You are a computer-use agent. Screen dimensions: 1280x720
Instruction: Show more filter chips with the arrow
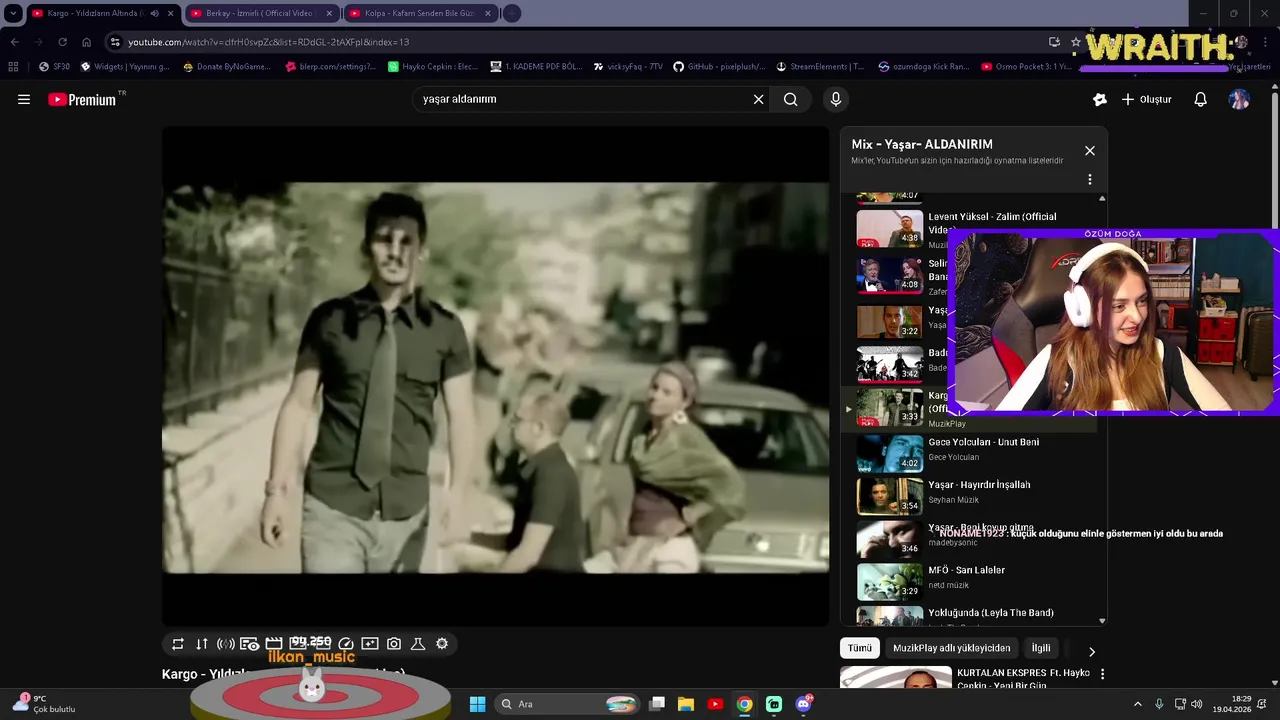pos(1091,652)
